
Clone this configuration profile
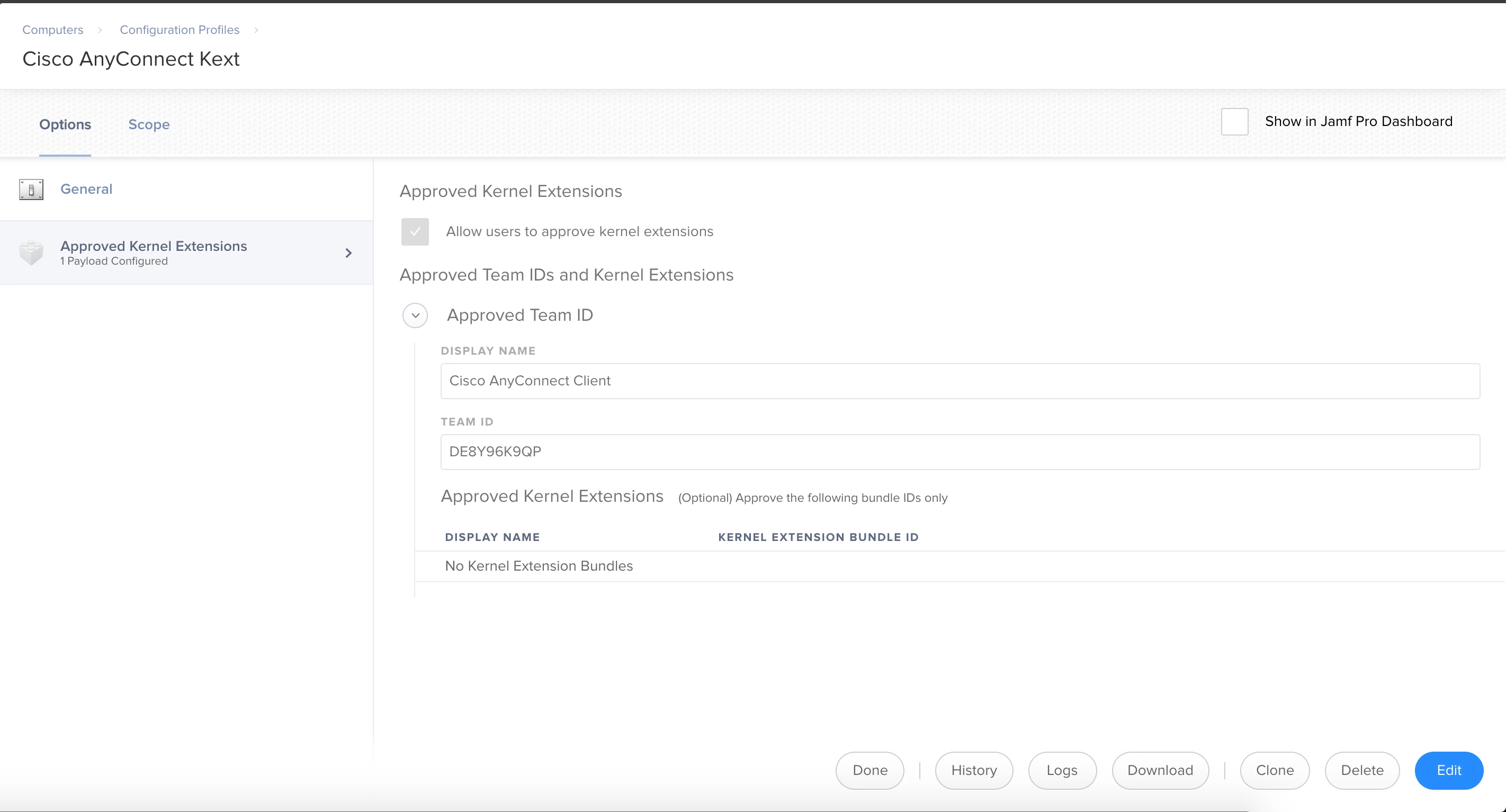[1275, 771]
